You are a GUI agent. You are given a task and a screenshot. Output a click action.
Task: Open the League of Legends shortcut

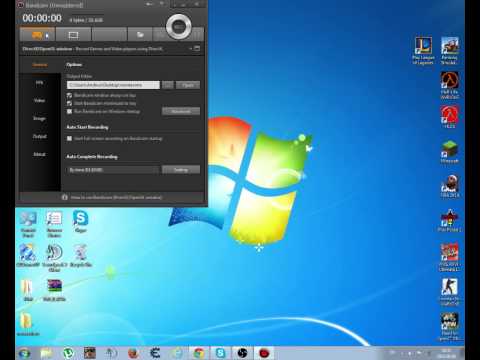(x=423, y=50)
